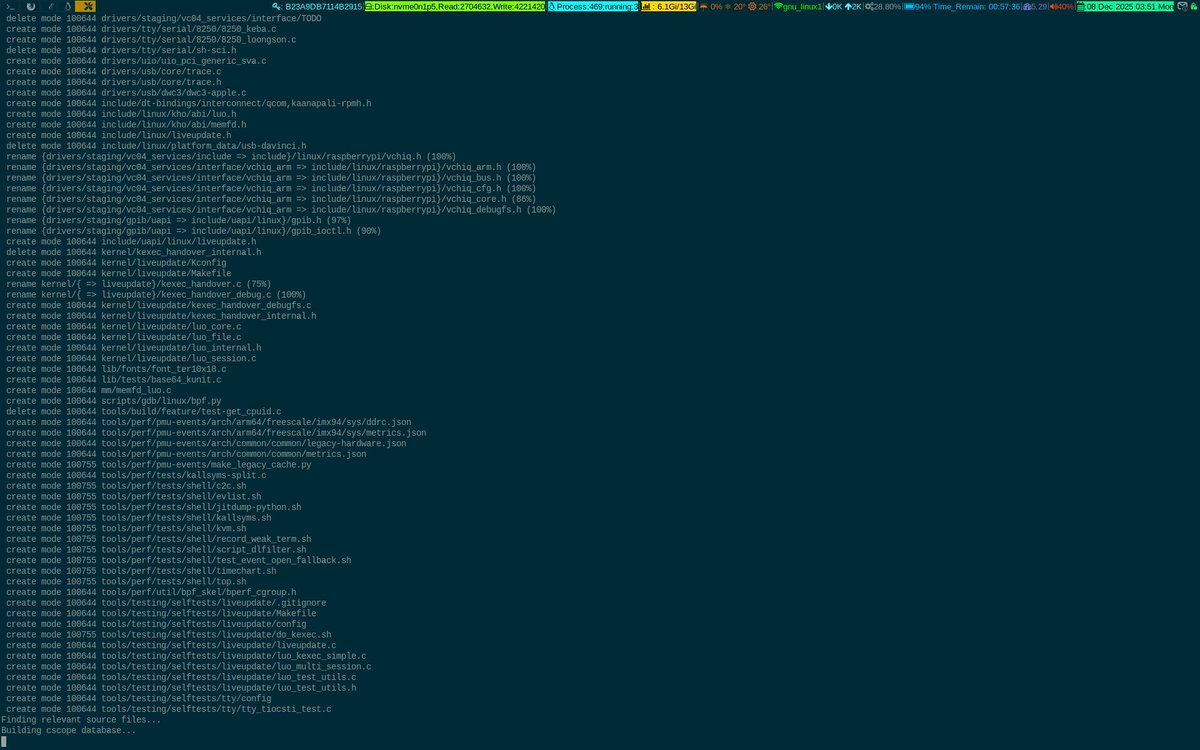Click the 0% umbrella status indicator
The height and width of the screenshot is (750, 1200).
coord(710,6)
